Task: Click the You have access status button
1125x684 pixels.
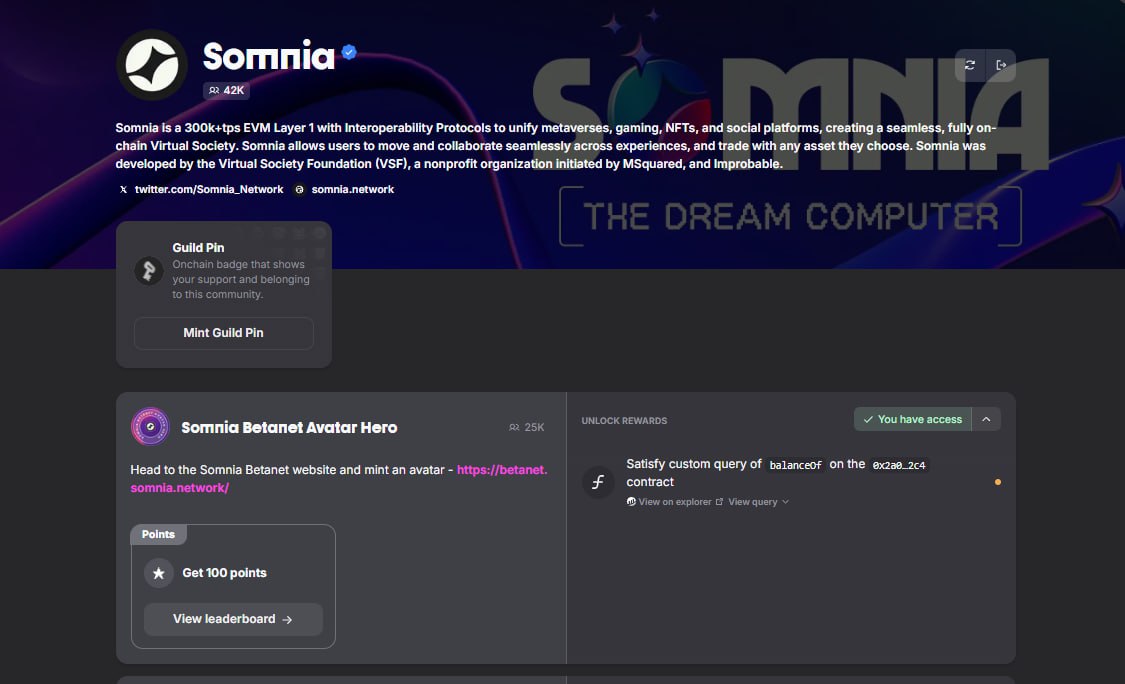Action: pyautogui.click(x=913, y=419)
